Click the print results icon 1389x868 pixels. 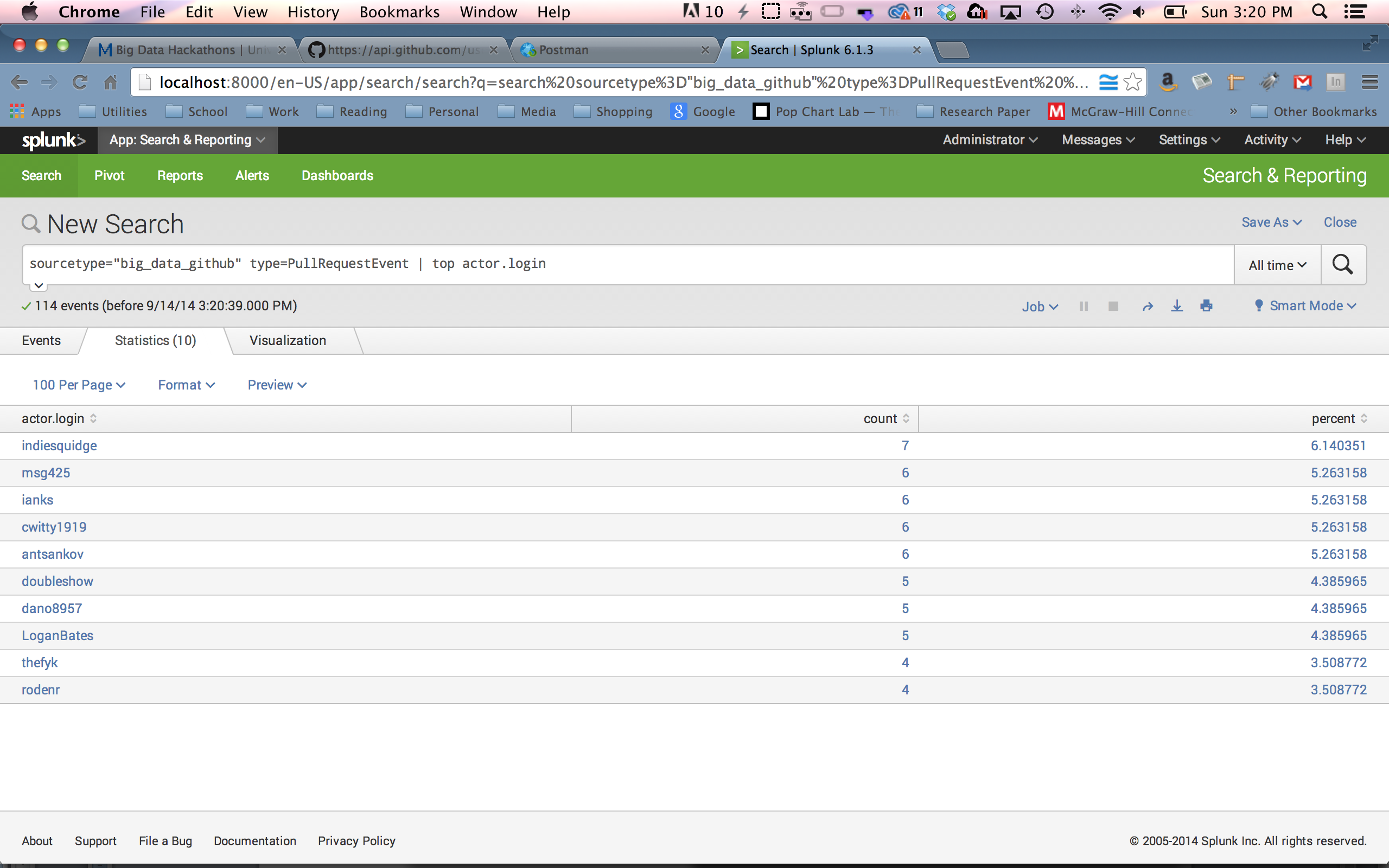[1207, 306]
